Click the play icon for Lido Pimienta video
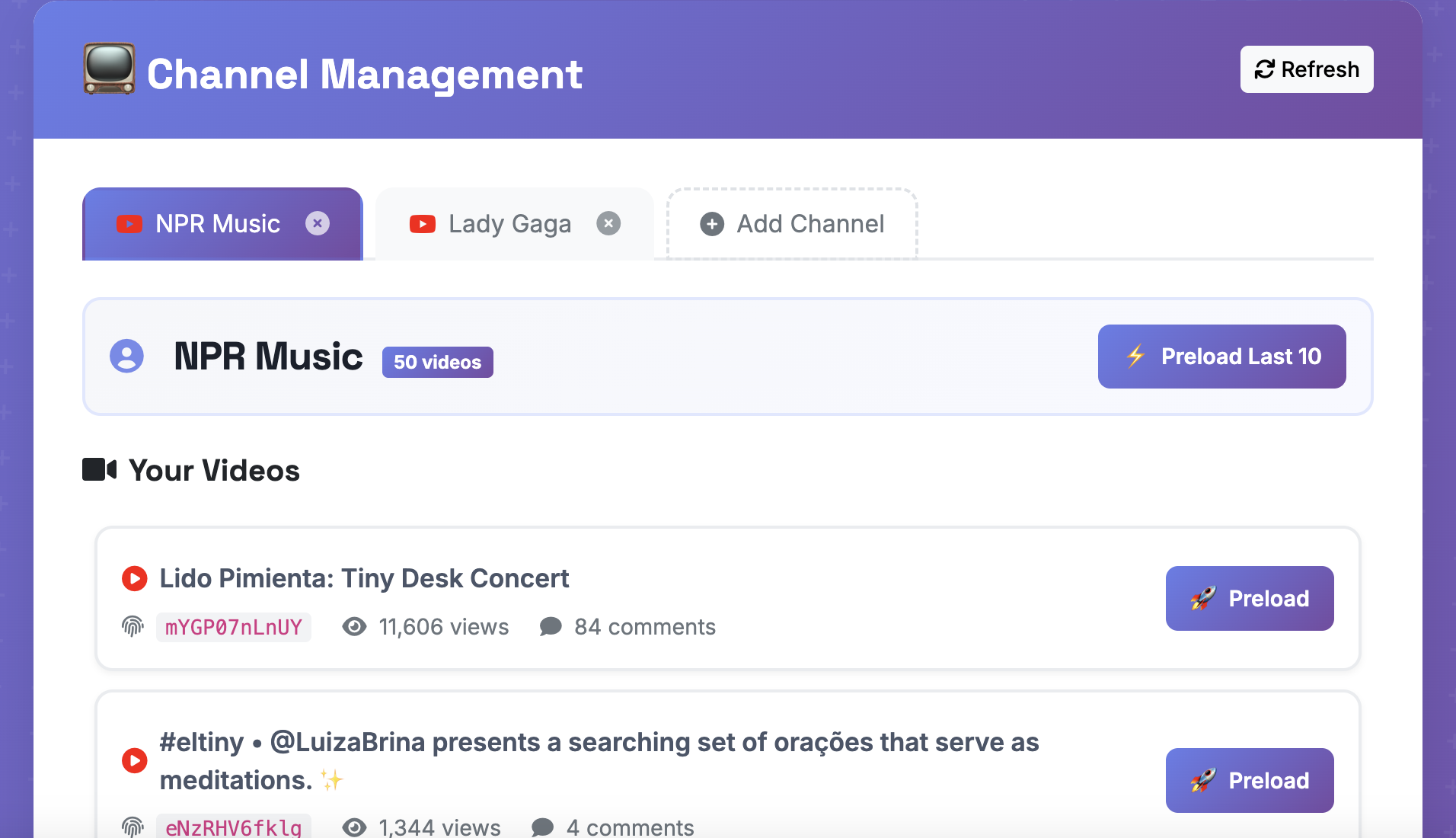1456x838 pixels. [x=135, y=579]
